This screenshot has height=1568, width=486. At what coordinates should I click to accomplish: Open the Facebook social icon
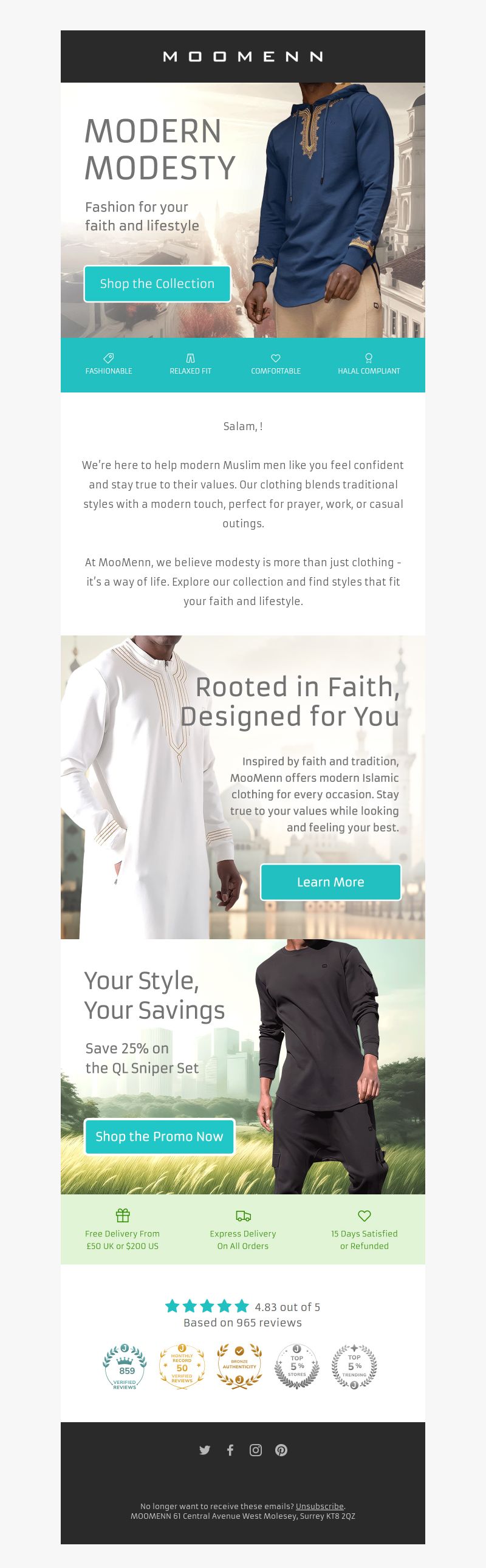pos(230,1450)
